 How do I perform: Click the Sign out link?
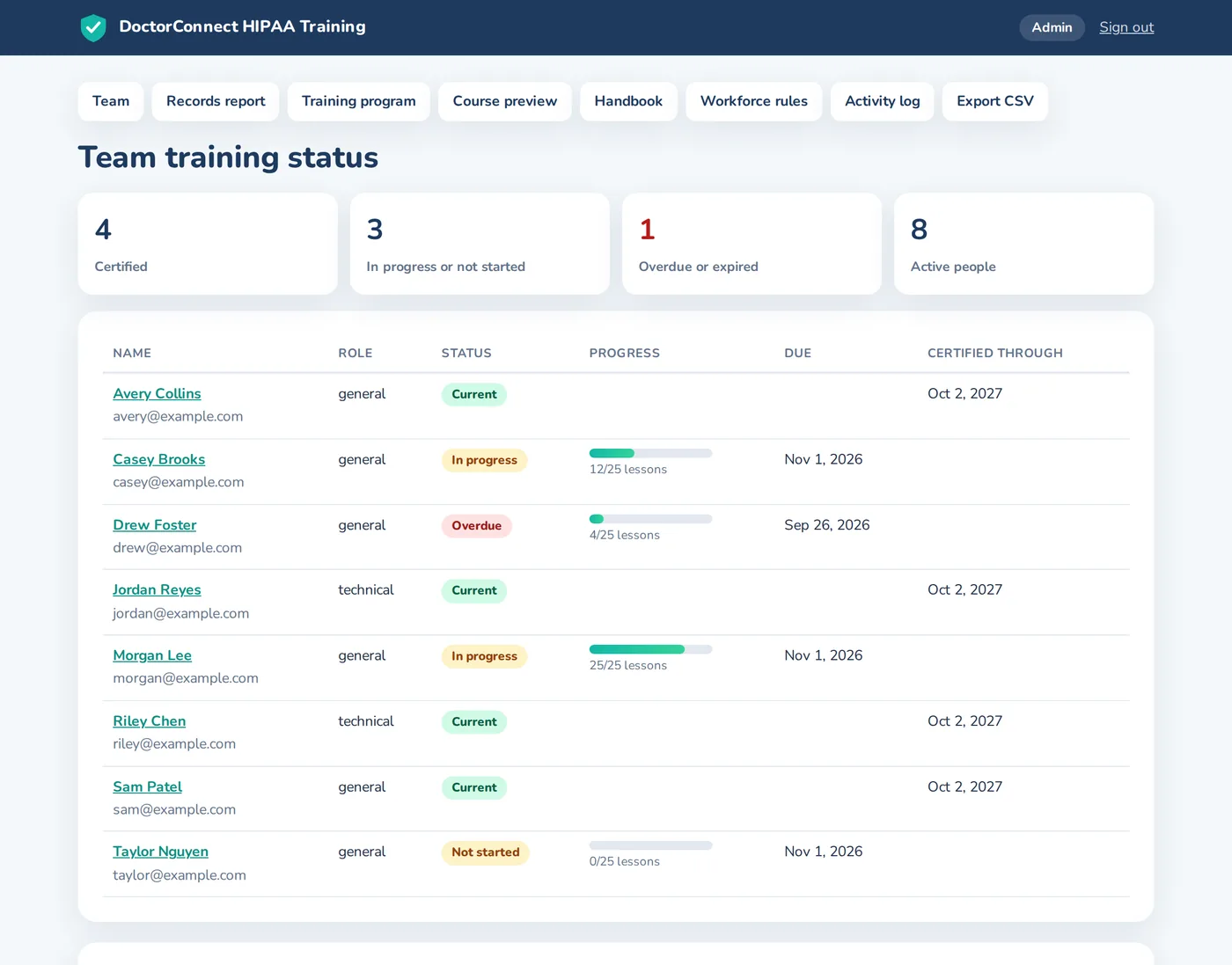[1126, 27]
